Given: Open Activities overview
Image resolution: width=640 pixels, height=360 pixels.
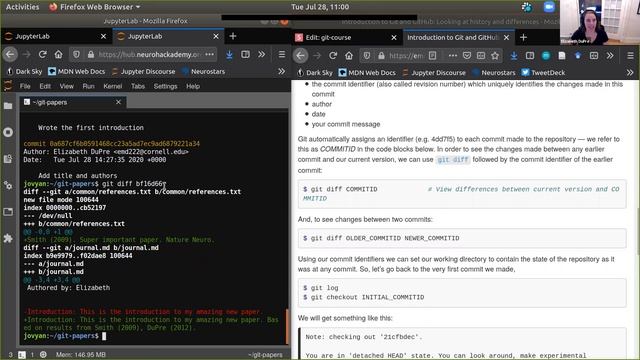Looking at the screenshot, I should (22, 7).
